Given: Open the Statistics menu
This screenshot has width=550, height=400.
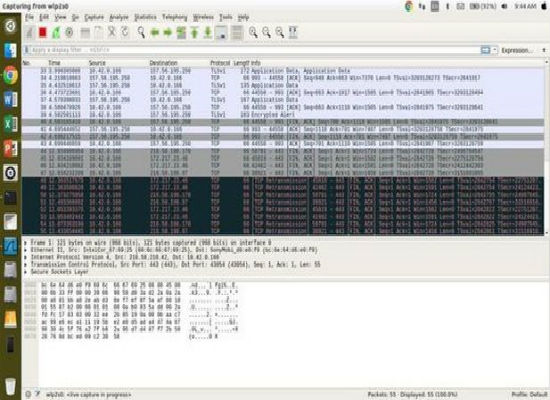Looking at the screenshot, I should 145,17.
